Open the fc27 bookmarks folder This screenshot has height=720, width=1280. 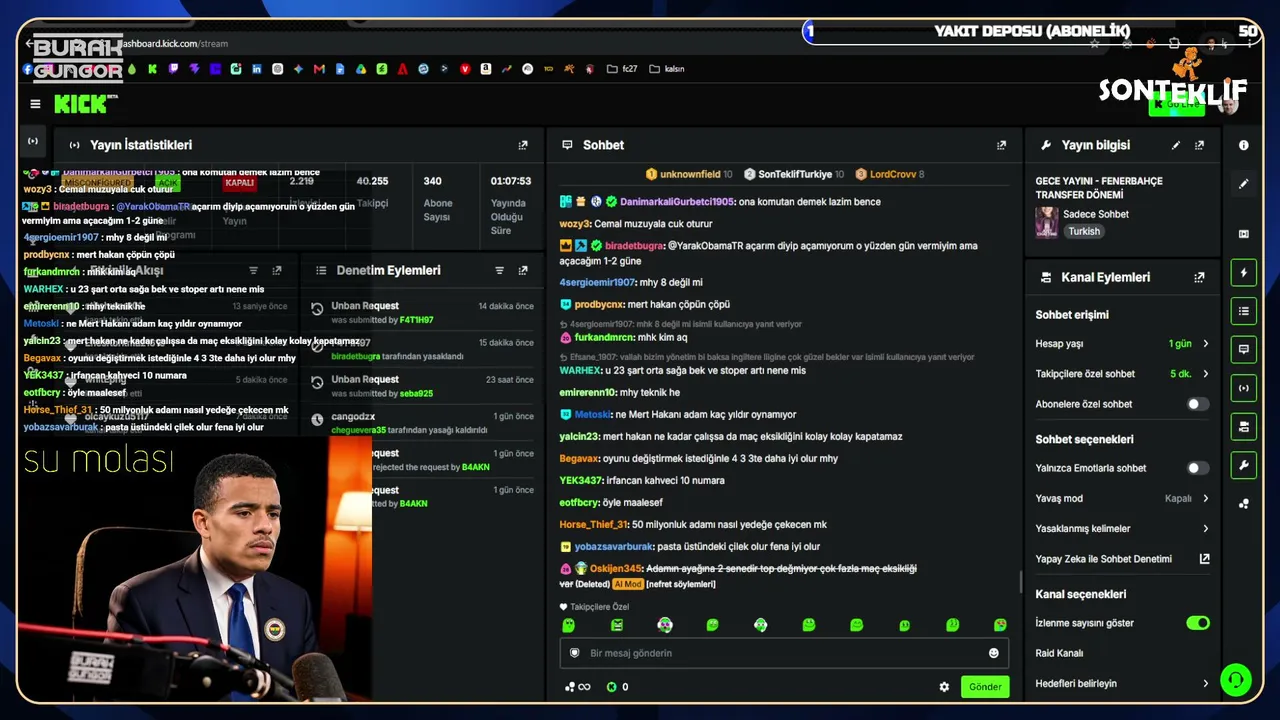point(621,69)
